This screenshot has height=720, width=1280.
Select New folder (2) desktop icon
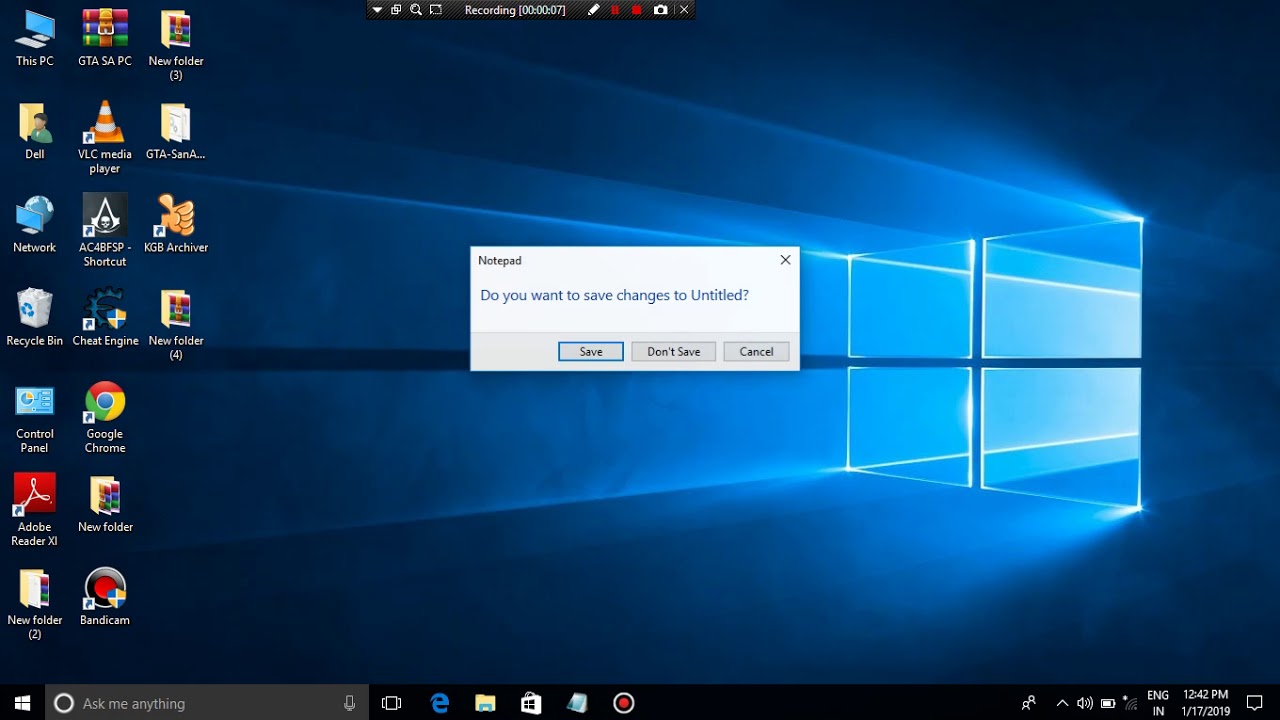click(35, 603)
